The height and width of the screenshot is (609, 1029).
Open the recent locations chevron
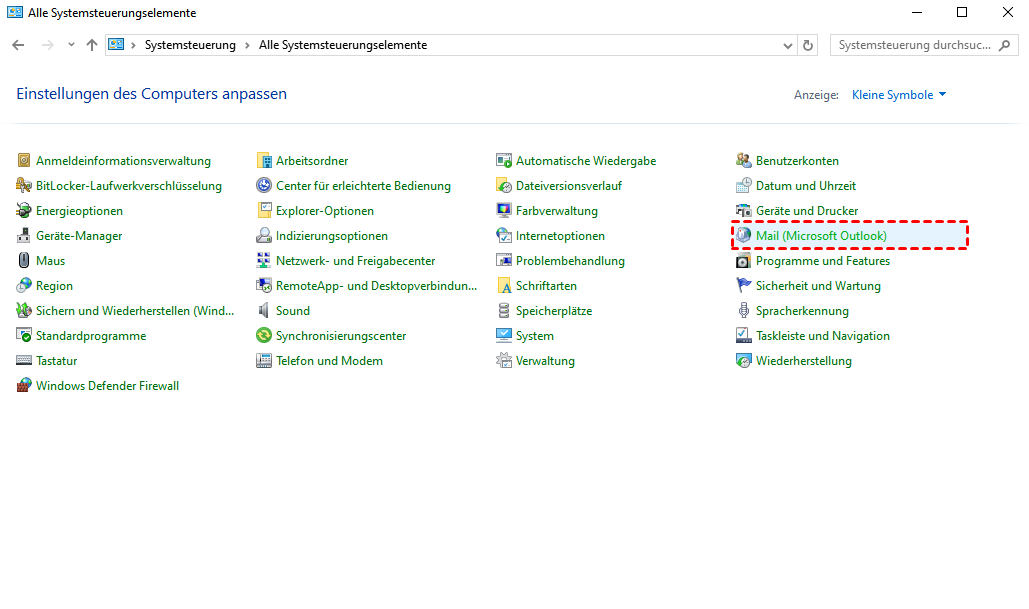point(71,45)
